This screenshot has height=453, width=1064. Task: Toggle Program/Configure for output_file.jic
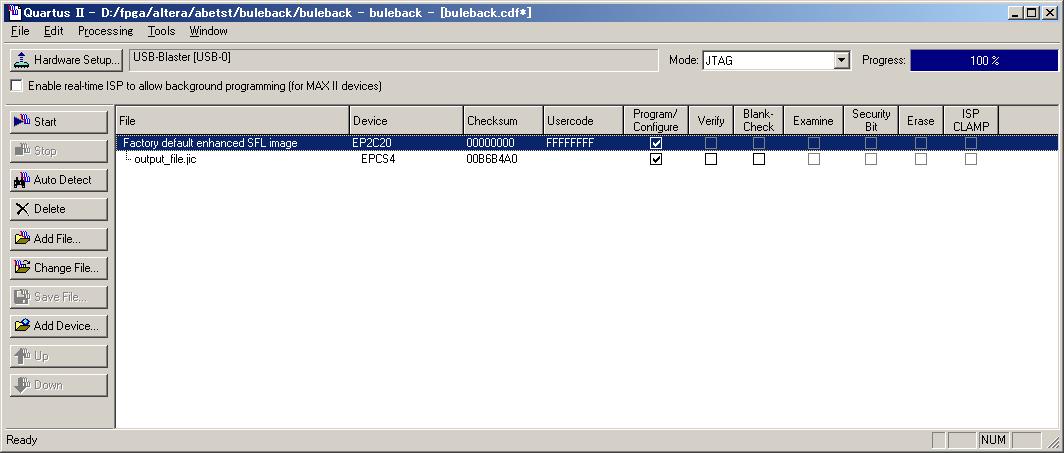point(656,159)
